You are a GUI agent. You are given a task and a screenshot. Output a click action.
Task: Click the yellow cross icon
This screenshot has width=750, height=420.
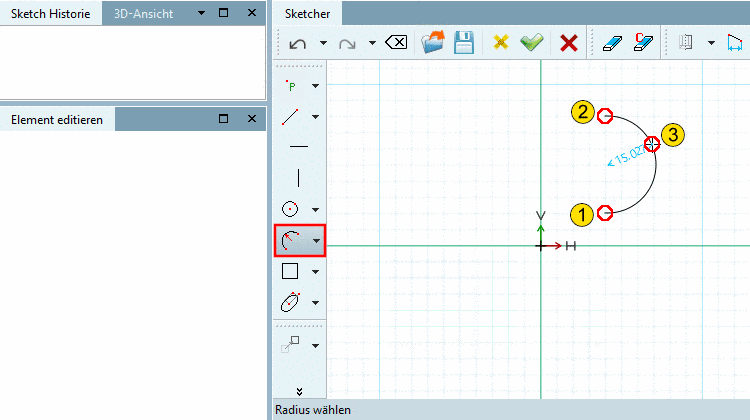click(501, 43)
